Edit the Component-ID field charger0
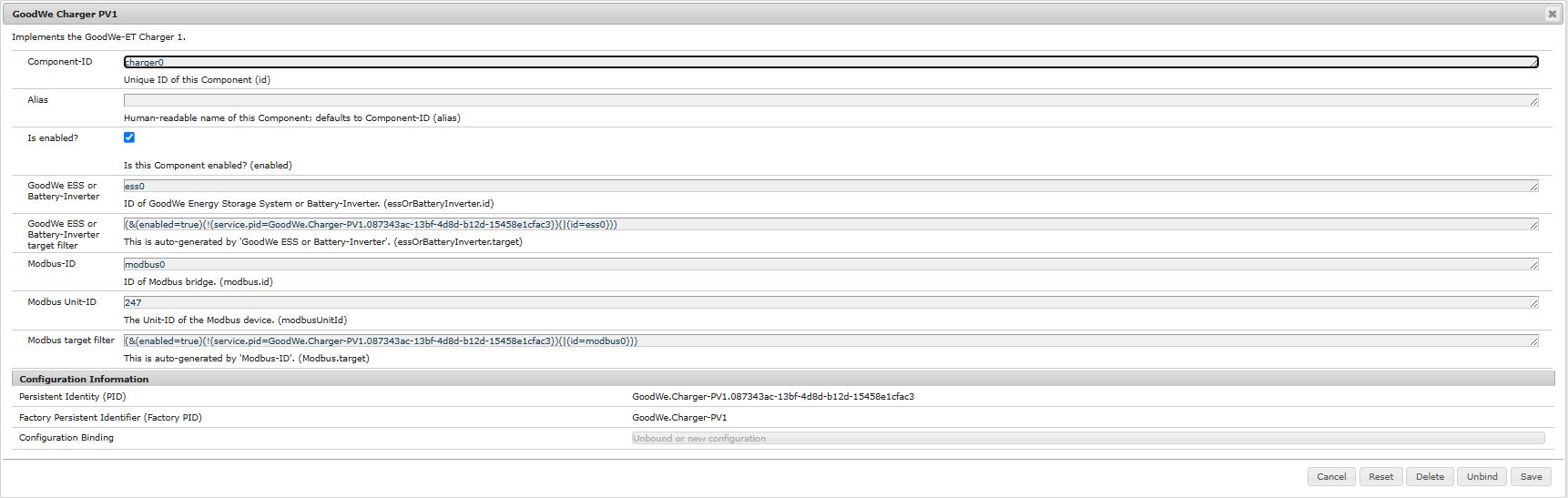 click(x=831, y=62)
